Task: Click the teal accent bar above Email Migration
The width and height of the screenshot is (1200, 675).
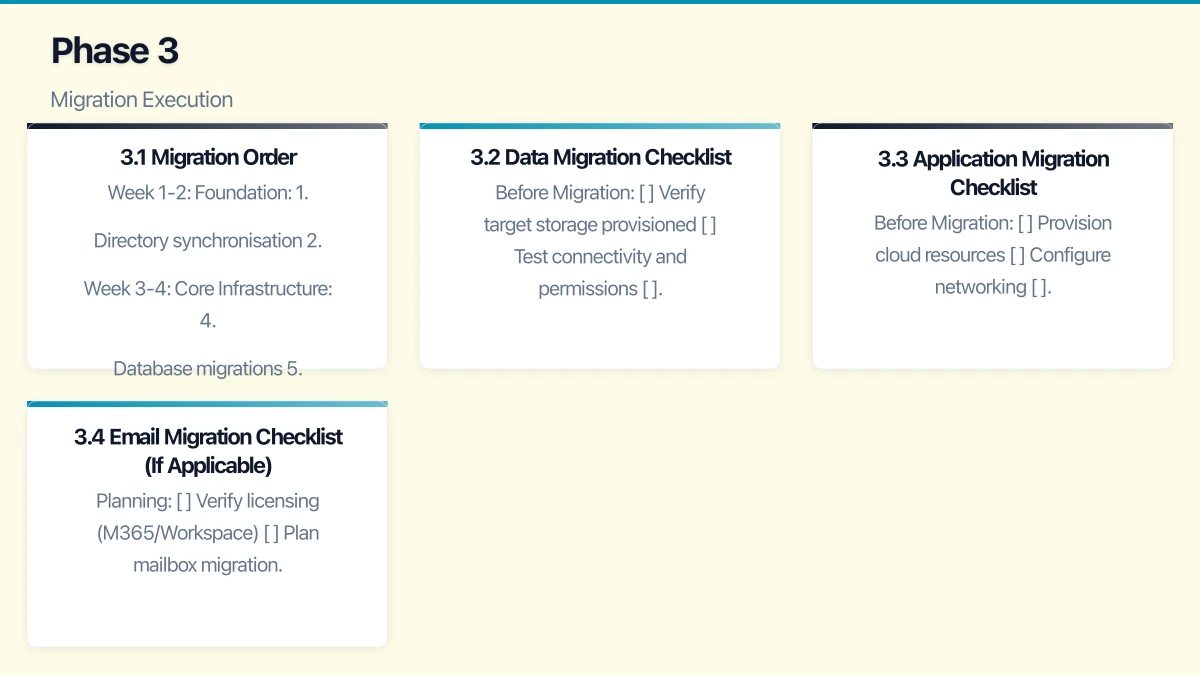Action: click(207, 404)
